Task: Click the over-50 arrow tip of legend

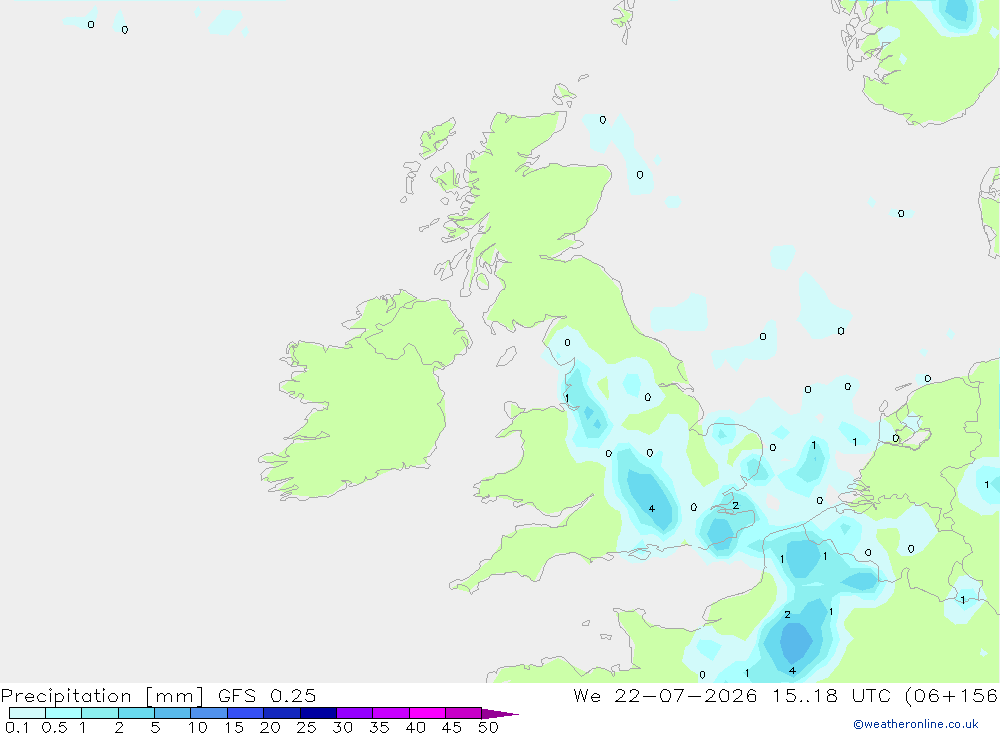Action: coord(500,714)
